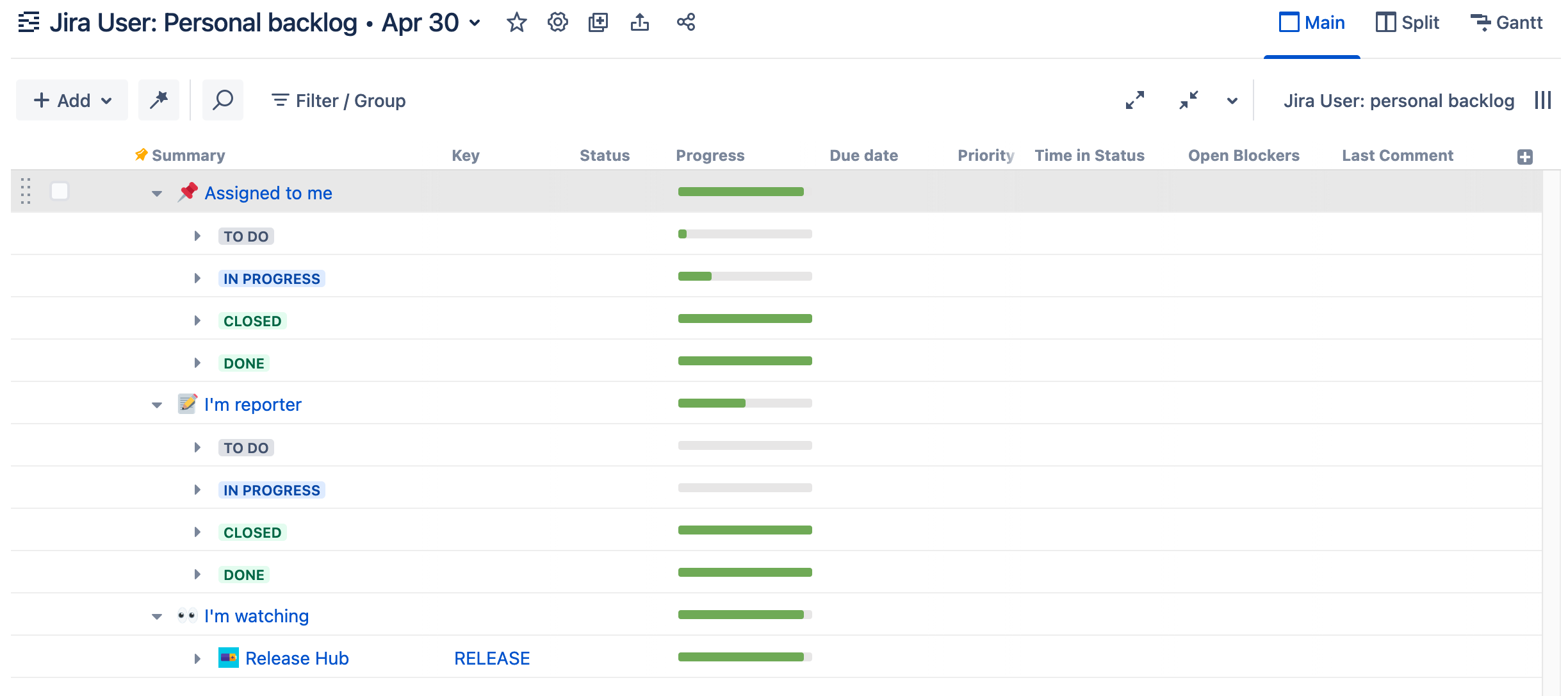This screenshot has height=696, width=1568.
Task: Switch to the Split view tab
Action: click(1407, 23)
